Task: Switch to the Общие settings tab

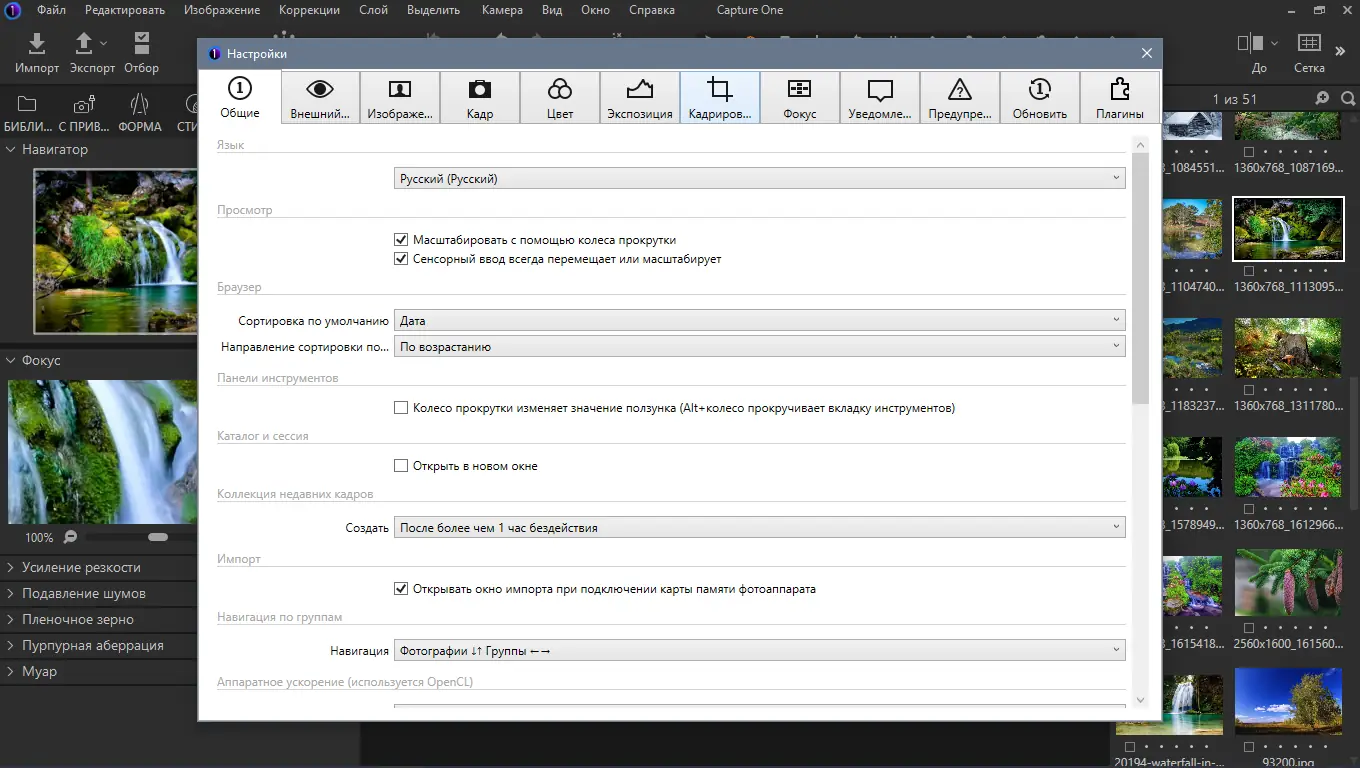Action: tap(240, 97)
